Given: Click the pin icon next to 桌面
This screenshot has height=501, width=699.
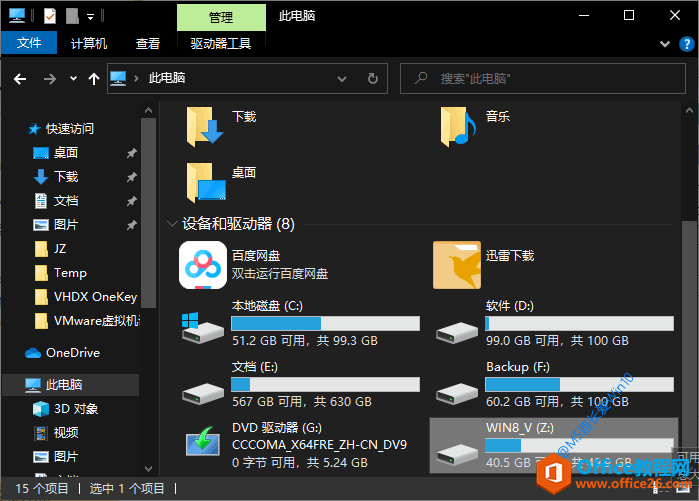Looking at the screenshot, I should (x=131, y=153).
